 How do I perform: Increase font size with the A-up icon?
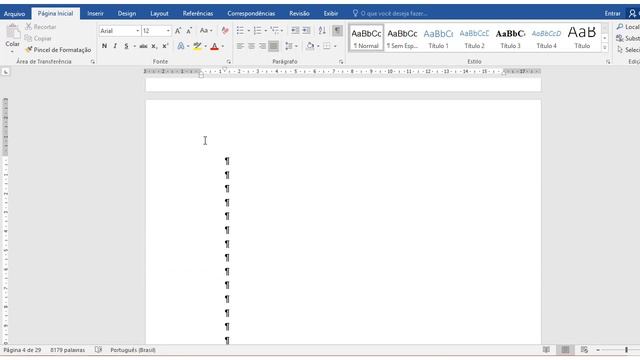coord(178,31)
